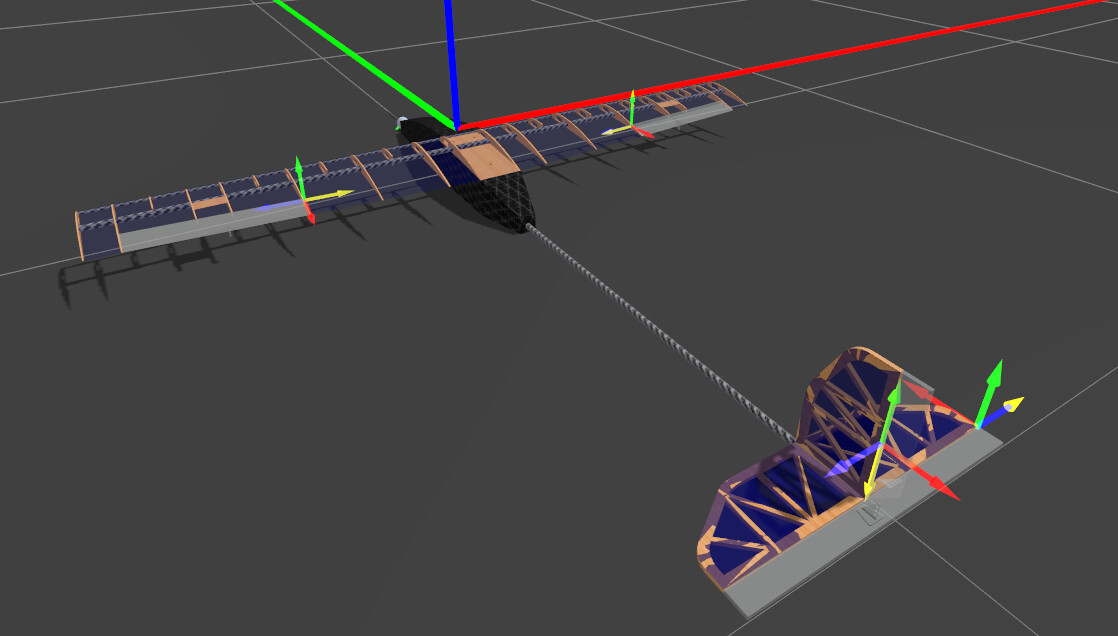Select the large red world X axis line
This screenshot has width=1118, height=636.
point(800,60)
